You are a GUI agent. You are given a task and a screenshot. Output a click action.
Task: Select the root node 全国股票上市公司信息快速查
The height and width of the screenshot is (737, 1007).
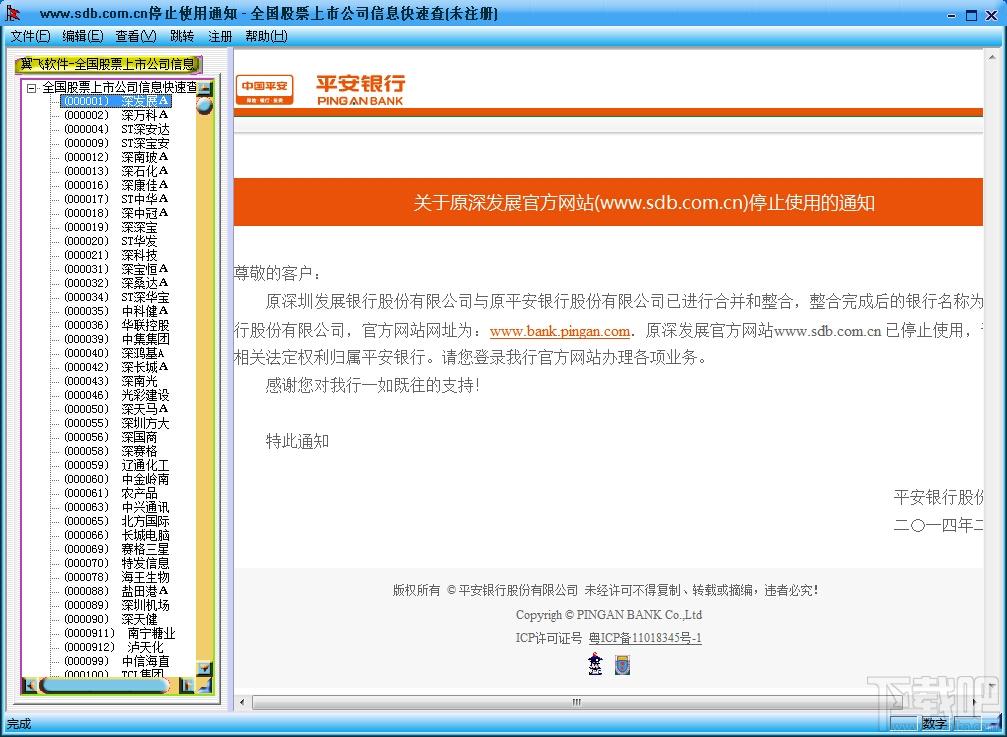click(119, 88)
